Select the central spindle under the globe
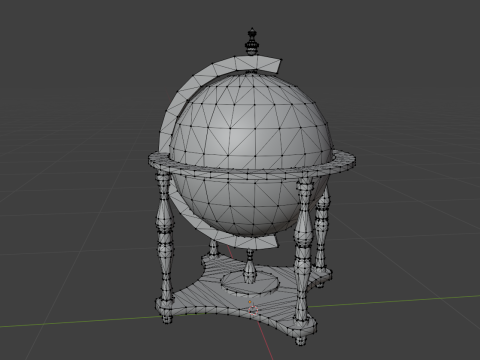 pyautogui.click(x=250, y=267)
